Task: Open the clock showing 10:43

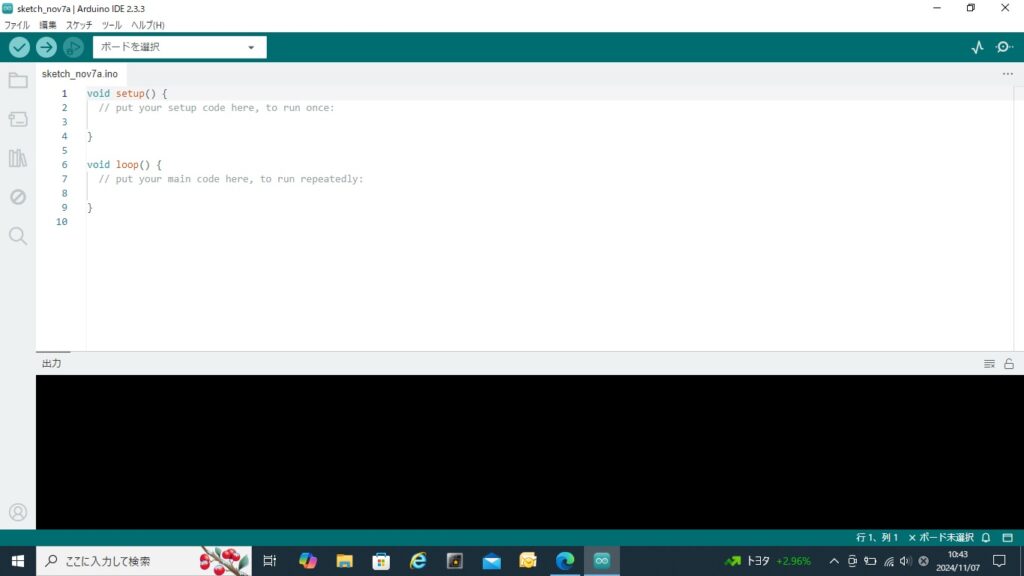Action: click(x=958, y=561)
